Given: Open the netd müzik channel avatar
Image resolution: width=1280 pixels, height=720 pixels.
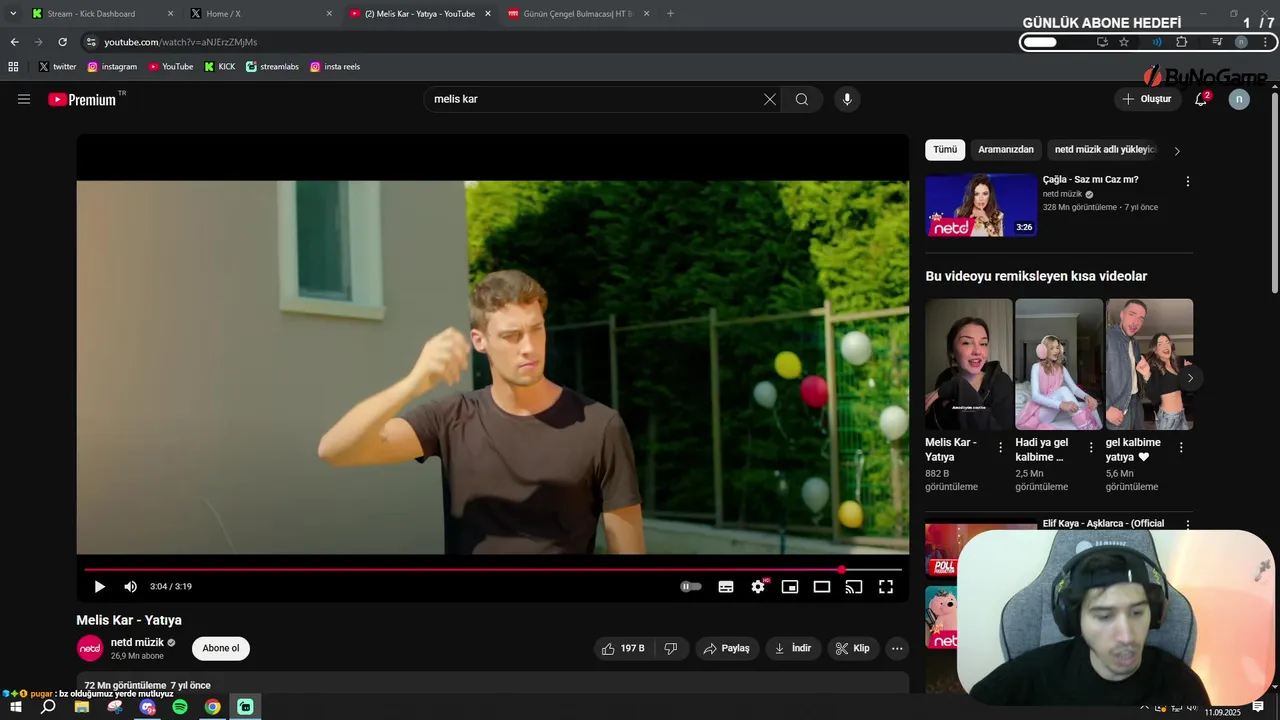Looking at the screenshot, I should tap(90, 648).
